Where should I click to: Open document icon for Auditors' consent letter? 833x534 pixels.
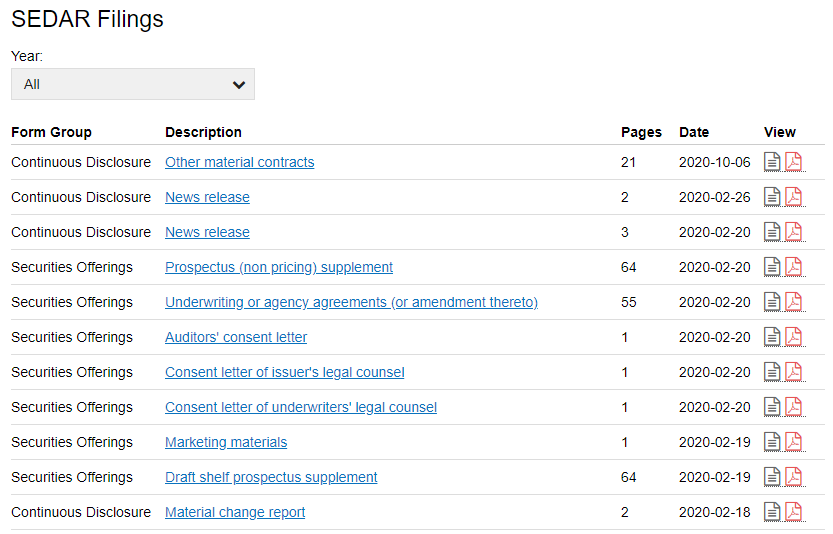point(773,337)
